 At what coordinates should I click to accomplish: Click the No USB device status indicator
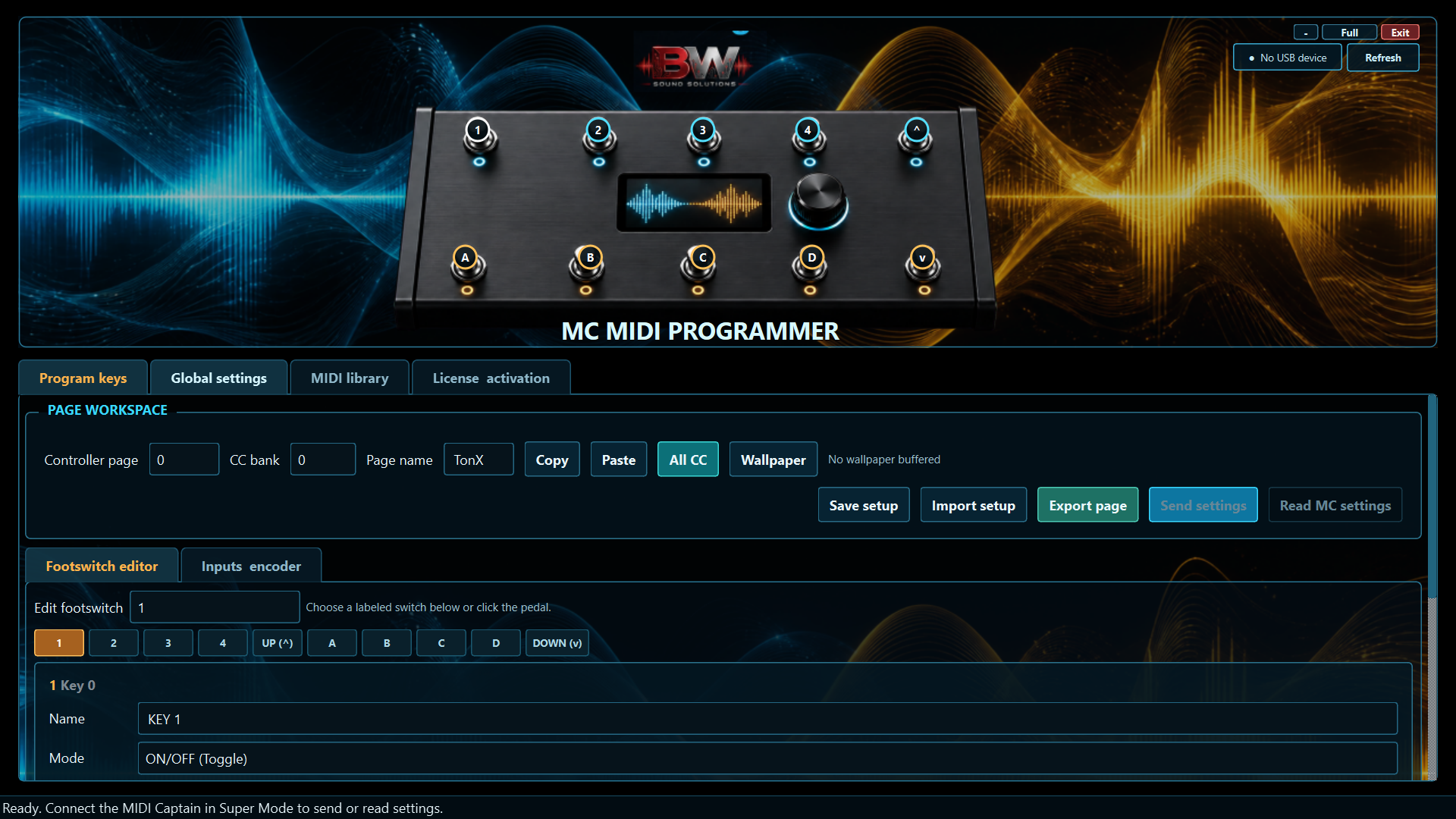coord(1288,58)
